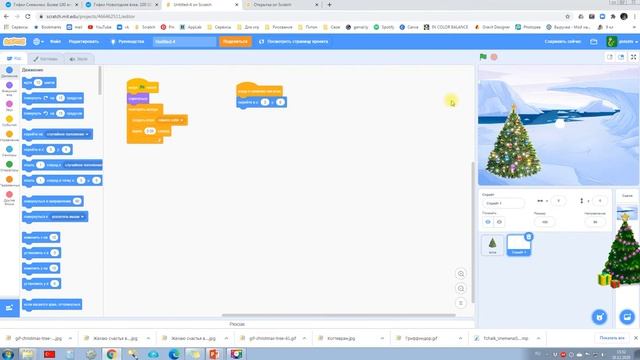The height and width of the screenshot is (360, 640).
Task: Click the PowerPoint icon in taskbar
Action: [x=214, y=354]
